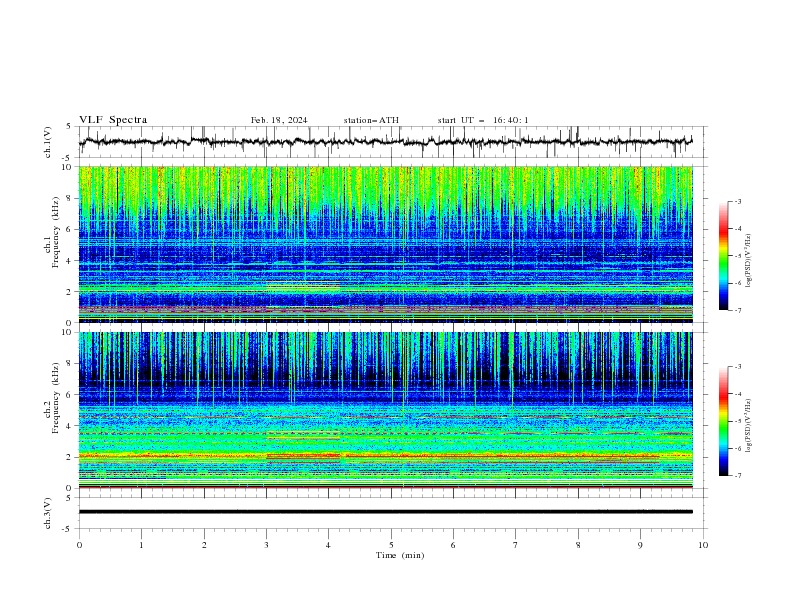The width and height of the screenshot is (792, 612).
Task: Click the lower PSD color scale bar
Action: pos(723,421)
